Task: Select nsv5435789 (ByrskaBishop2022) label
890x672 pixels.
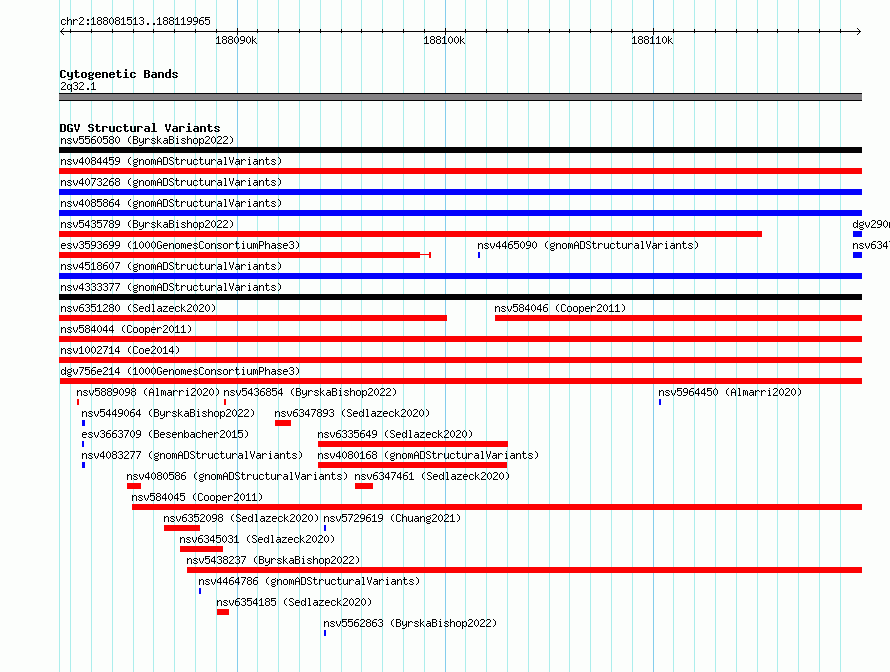Action: [147, 224]
